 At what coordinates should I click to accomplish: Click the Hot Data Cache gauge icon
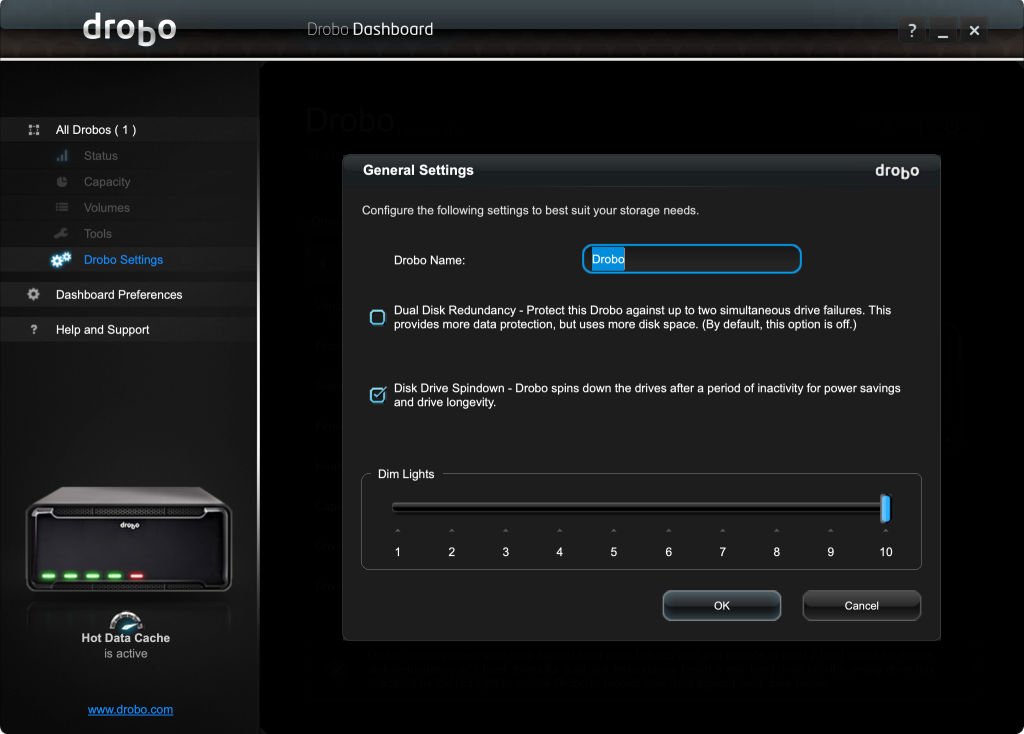126,620
